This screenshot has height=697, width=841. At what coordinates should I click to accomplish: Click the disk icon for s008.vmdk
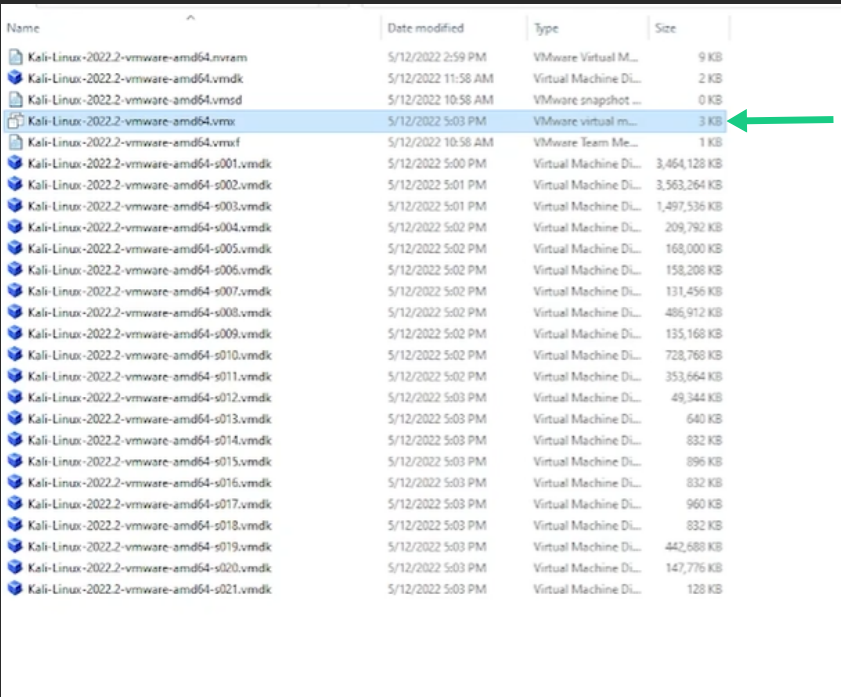tap(16, 313)
